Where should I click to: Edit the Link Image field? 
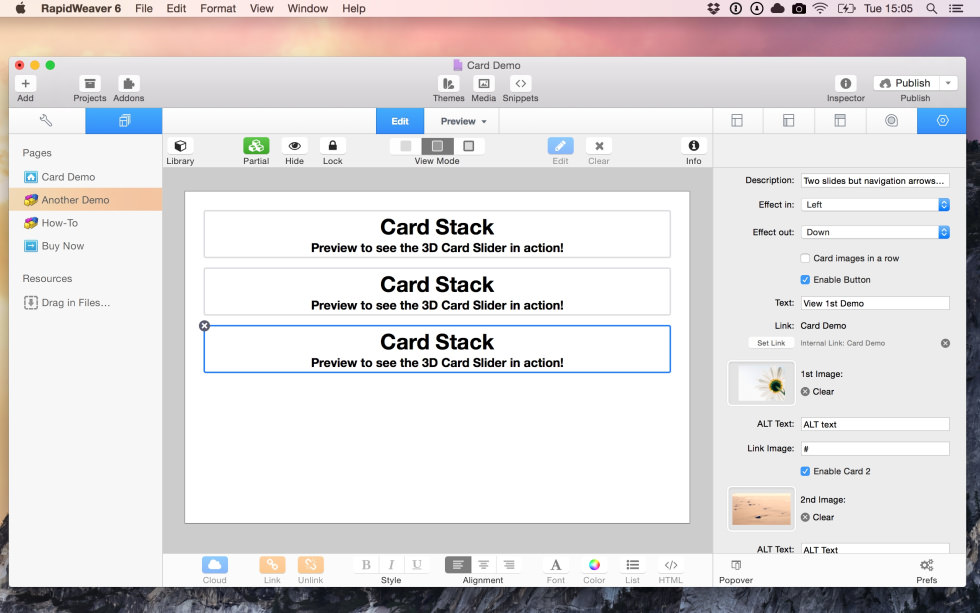[x=875, y=449]
